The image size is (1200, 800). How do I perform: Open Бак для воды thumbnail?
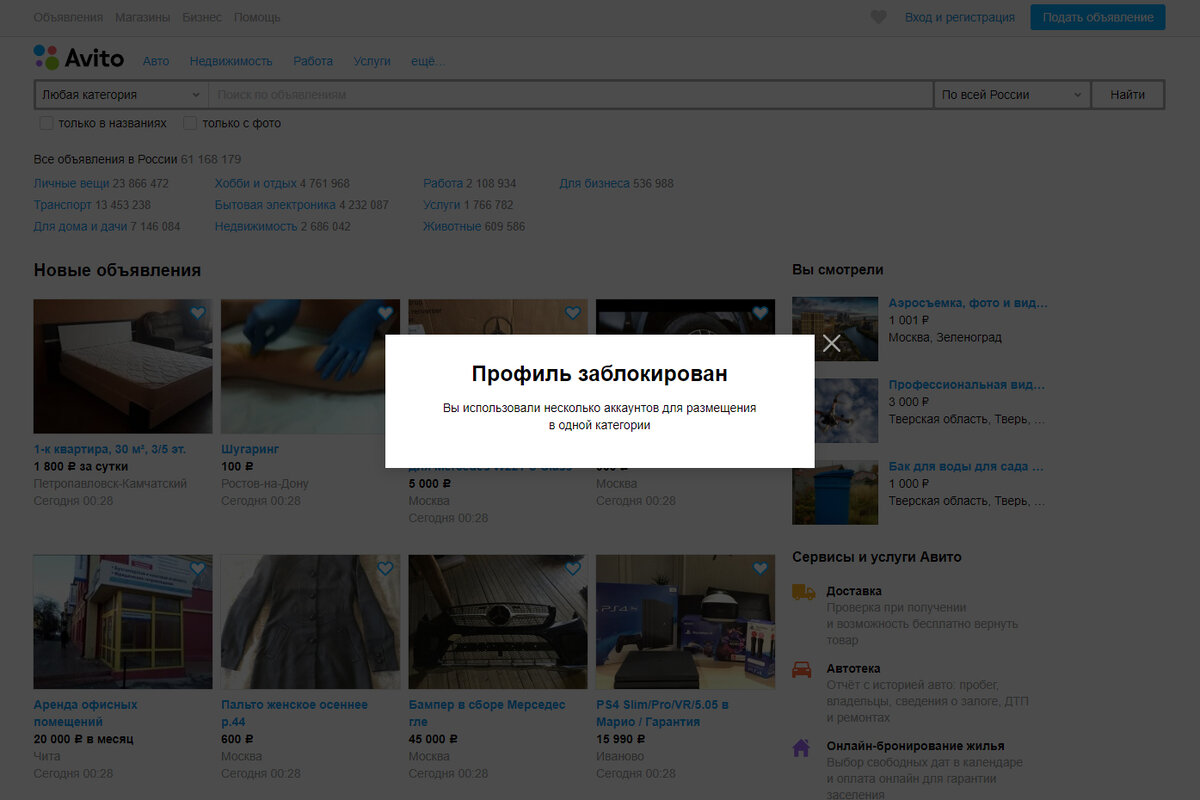835,492
